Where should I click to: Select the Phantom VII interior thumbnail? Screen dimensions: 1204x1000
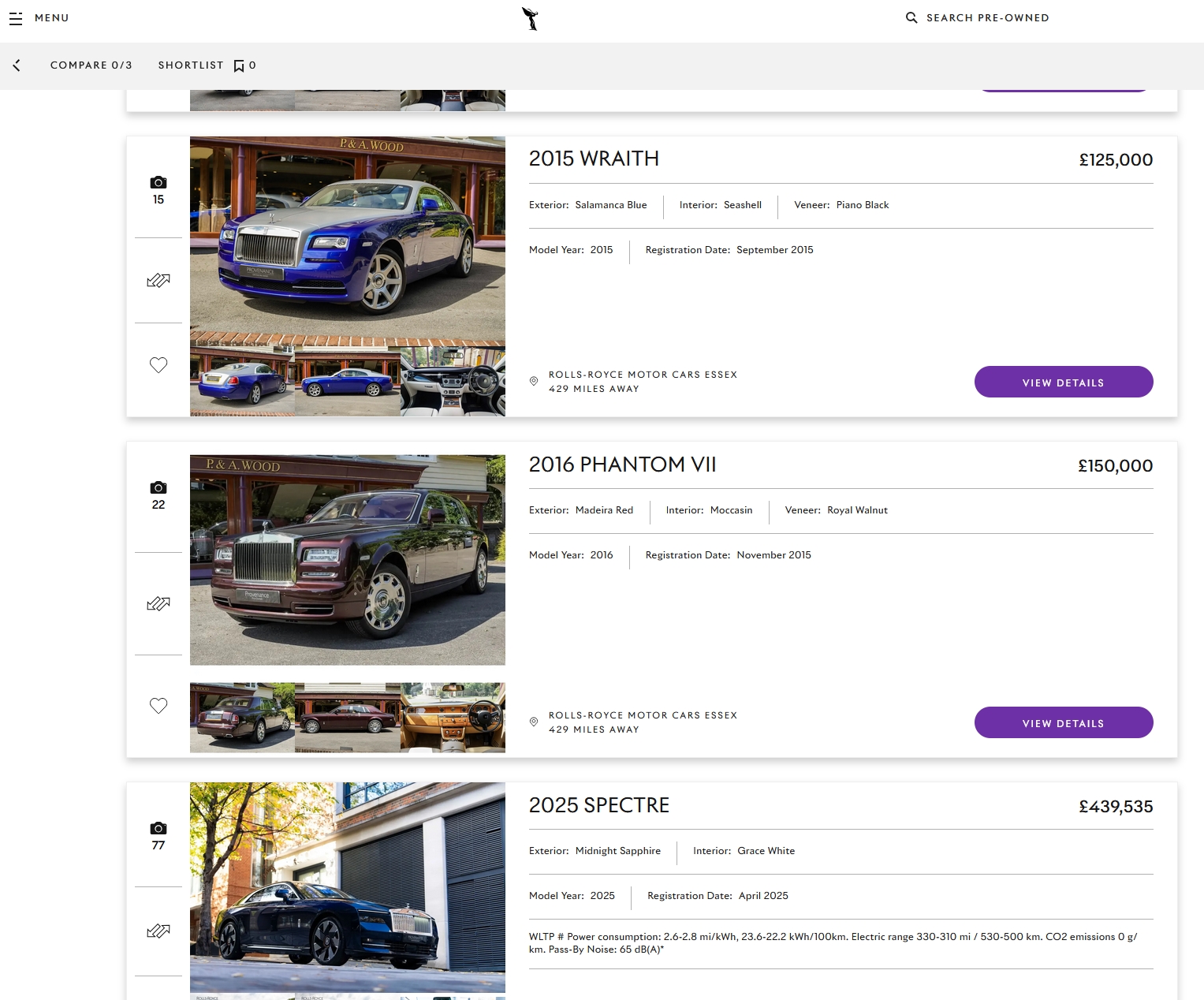(453, 718)
